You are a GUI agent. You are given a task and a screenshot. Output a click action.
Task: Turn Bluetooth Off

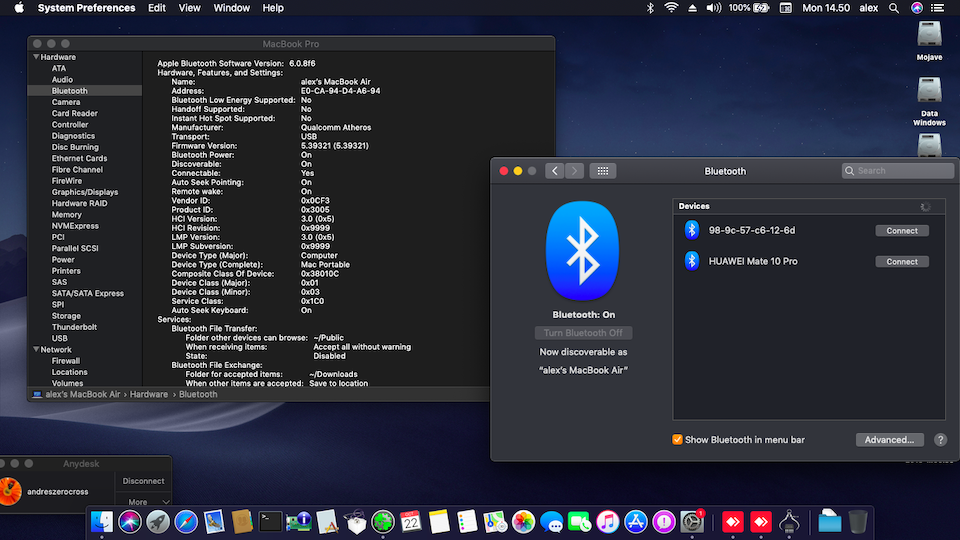point(582,333)
